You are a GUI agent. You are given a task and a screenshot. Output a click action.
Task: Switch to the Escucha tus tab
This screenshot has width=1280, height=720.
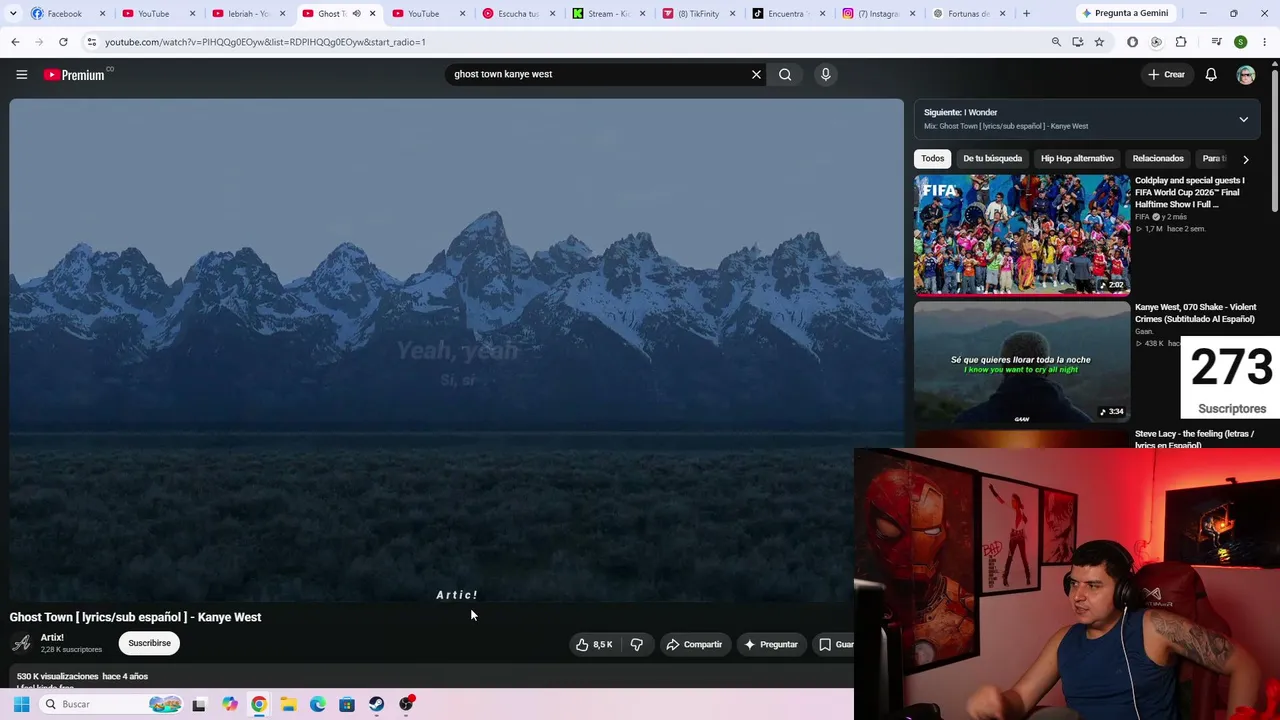click(515, 14)
